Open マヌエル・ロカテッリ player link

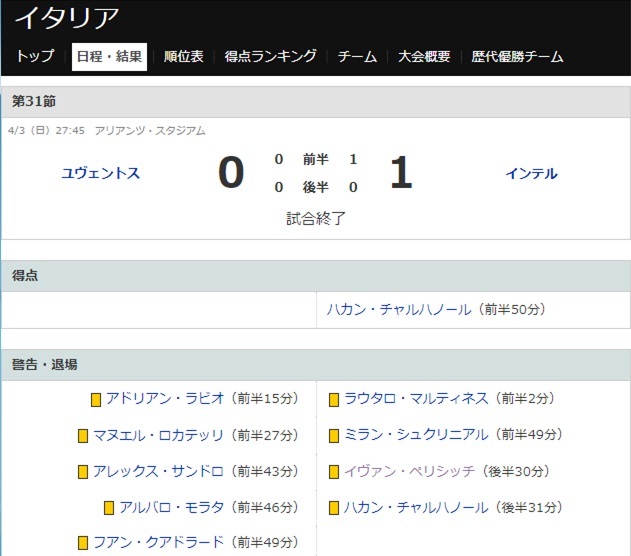[159, 435]
